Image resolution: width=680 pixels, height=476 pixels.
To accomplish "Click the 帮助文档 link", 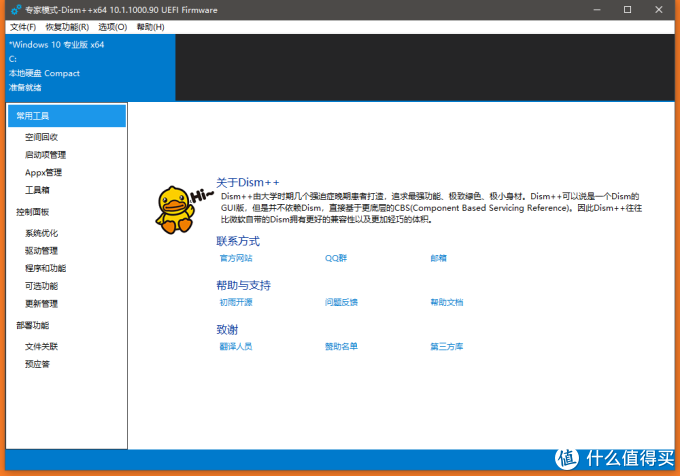I will (447, 303).
